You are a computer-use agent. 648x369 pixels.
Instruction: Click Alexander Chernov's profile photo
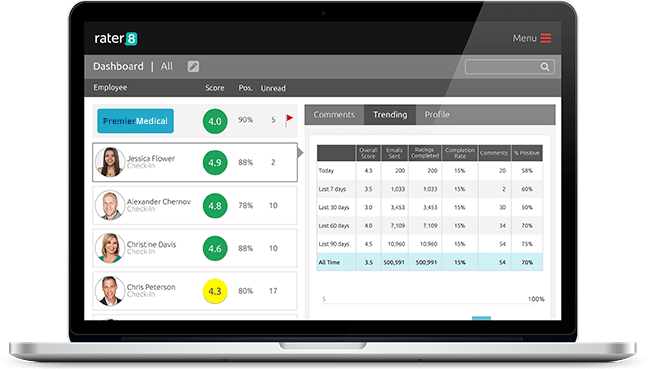pyautogui.click(x=110, y=205)
